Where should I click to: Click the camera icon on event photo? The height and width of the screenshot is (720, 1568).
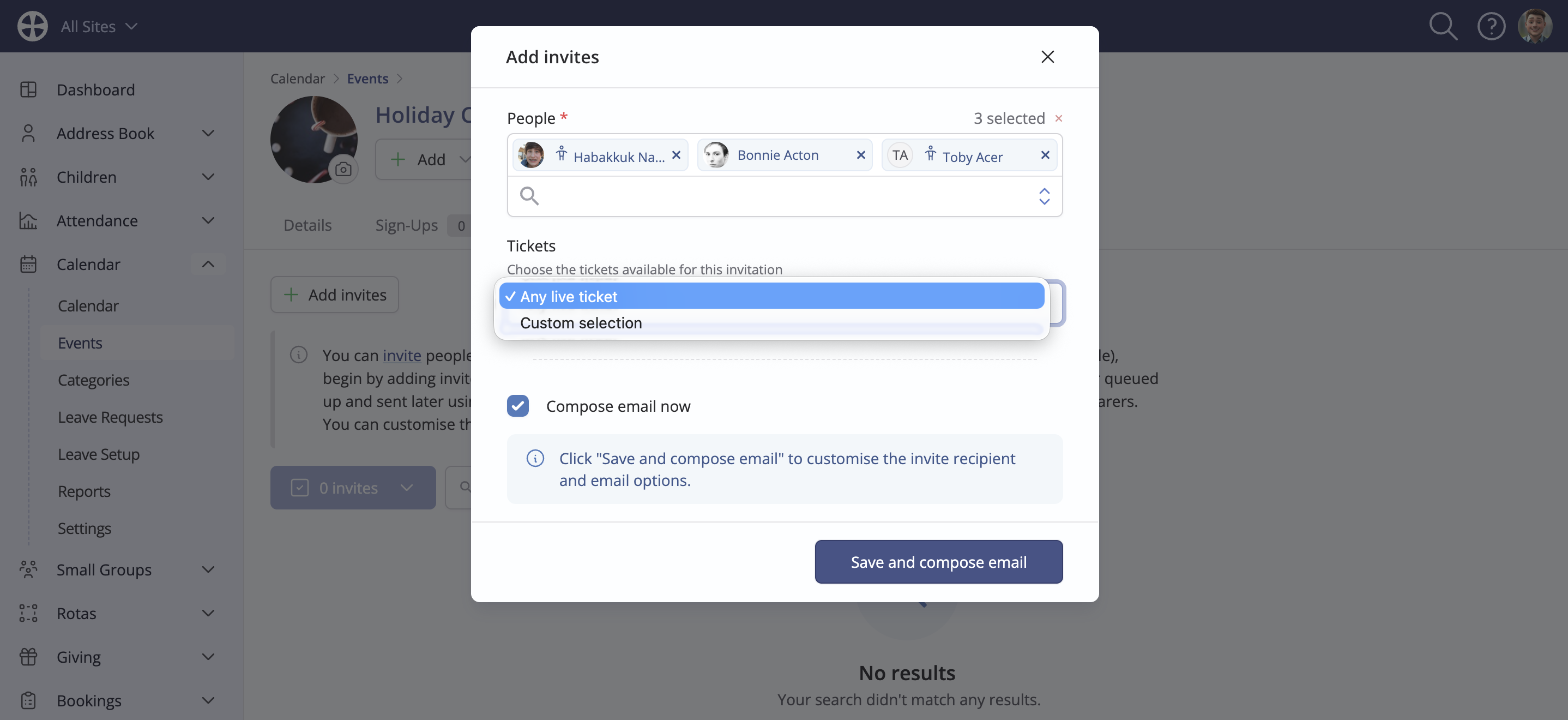(343, 169)
